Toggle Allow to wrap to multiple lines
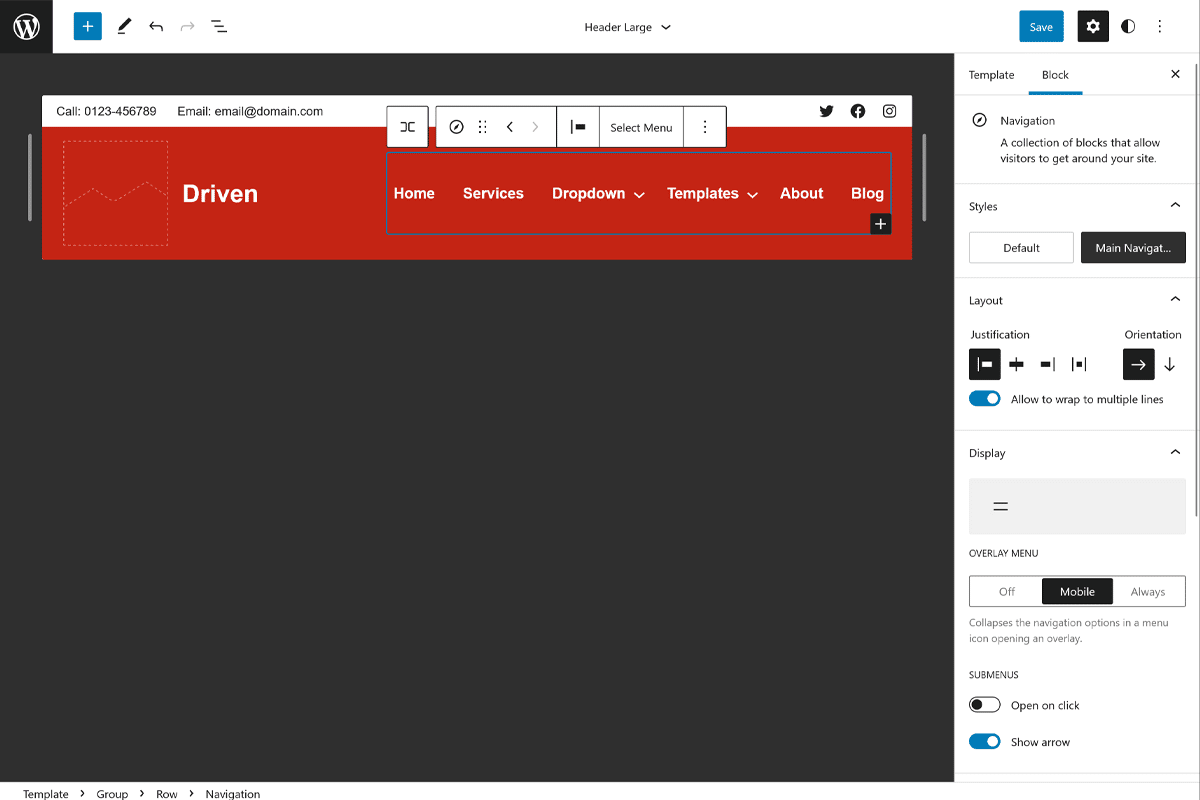The height and width of the screenshot is (800, 1200). tap(985, 399)
